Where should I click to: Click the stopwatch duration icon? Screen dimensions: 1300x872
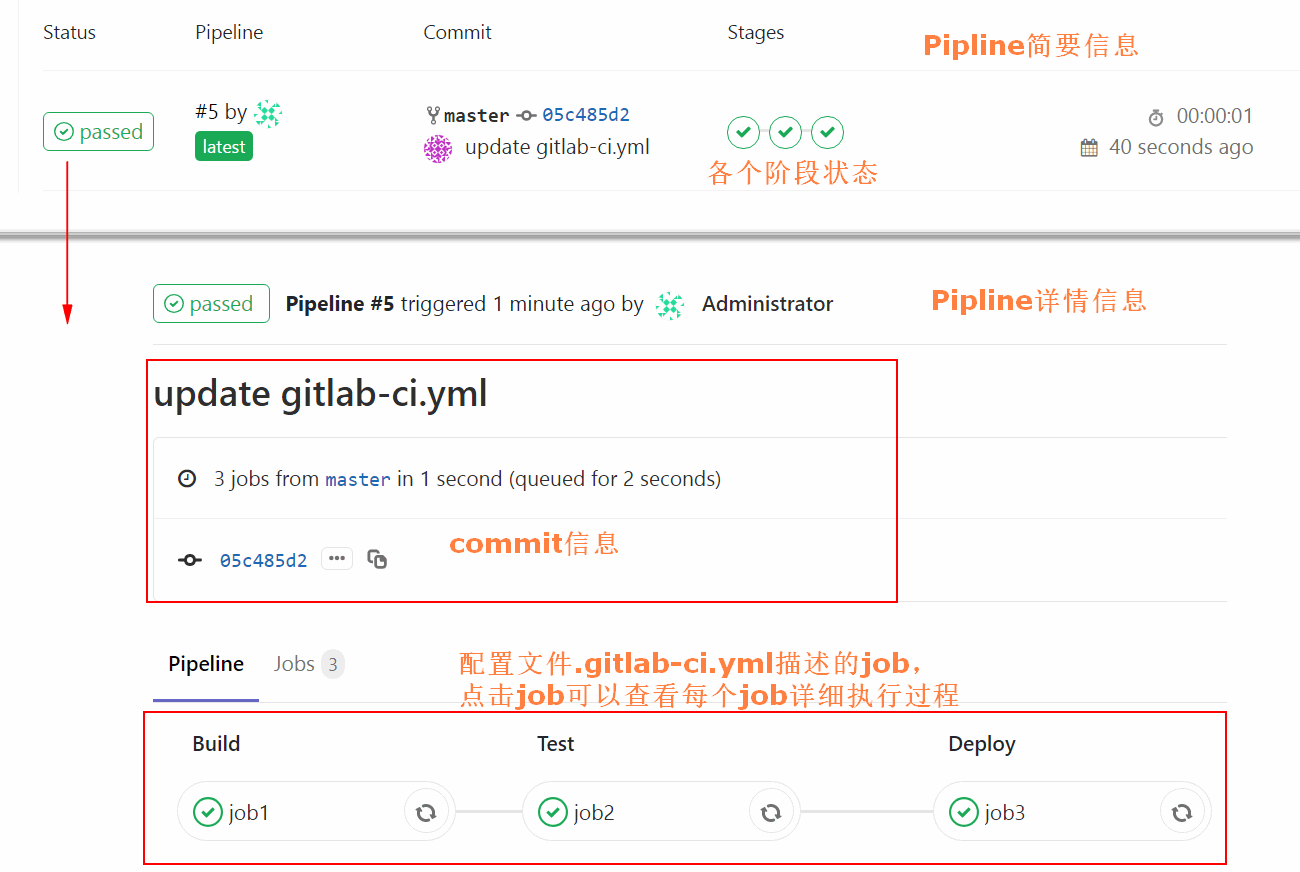coord(1156,118)
